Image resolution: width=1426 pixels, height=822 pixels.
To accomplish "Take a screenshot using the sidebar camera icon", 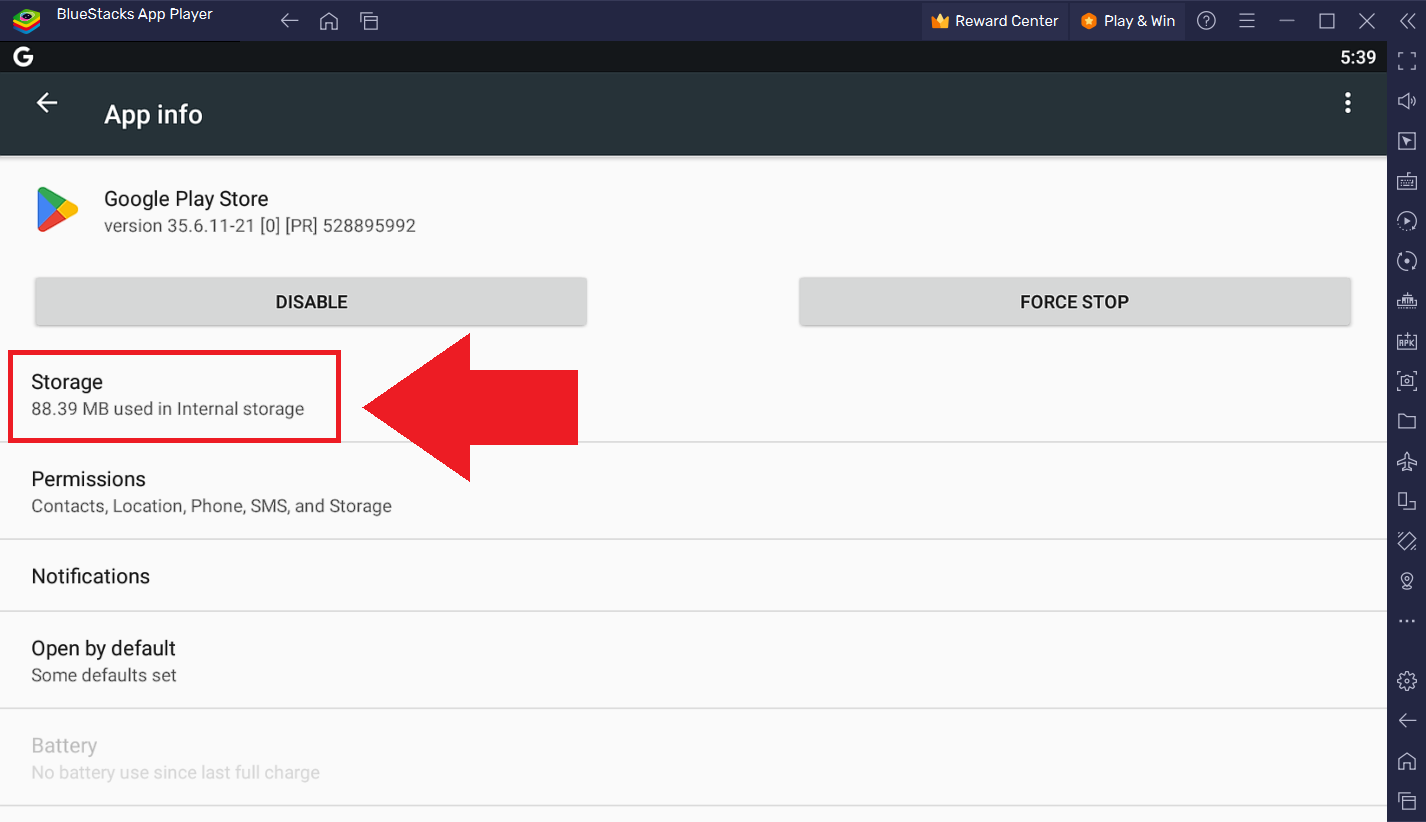I will 1406,380.
